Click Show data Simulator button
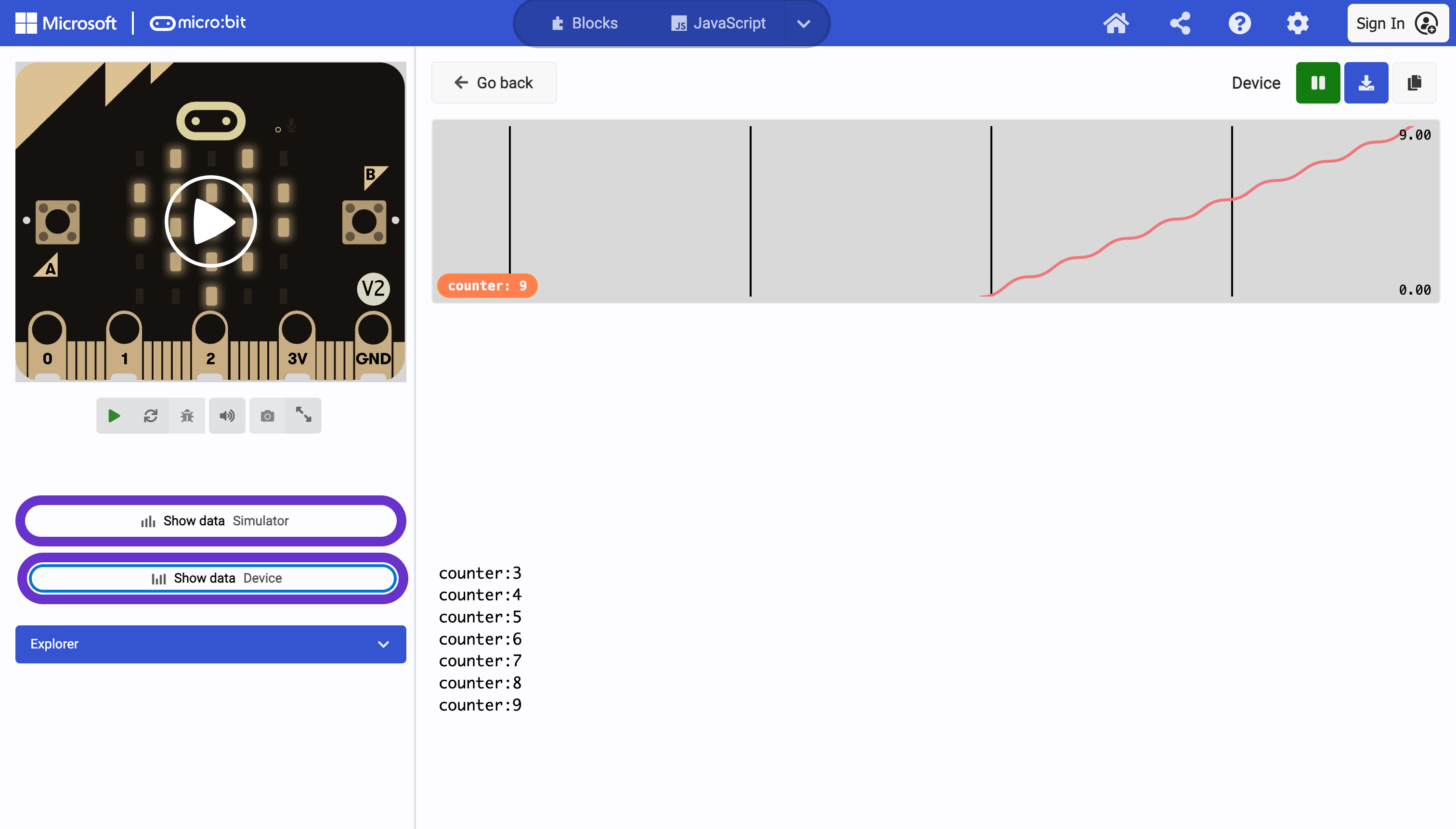This screenshot has height=829, width=1456. [x=211, y=520]
